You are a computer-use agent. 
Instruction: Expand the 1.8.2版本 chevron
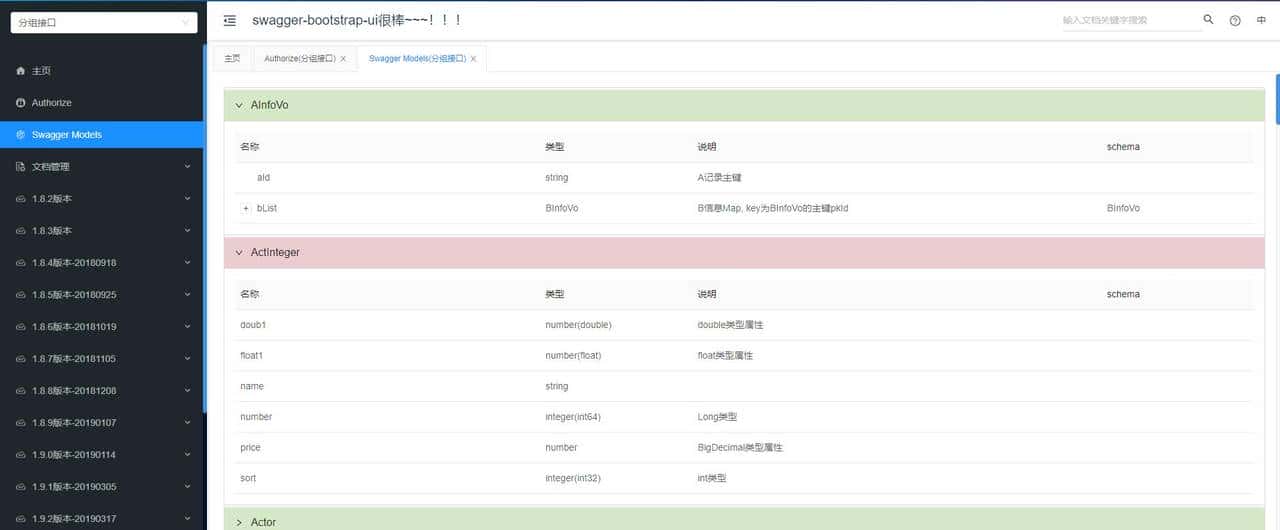pos(187,199)
